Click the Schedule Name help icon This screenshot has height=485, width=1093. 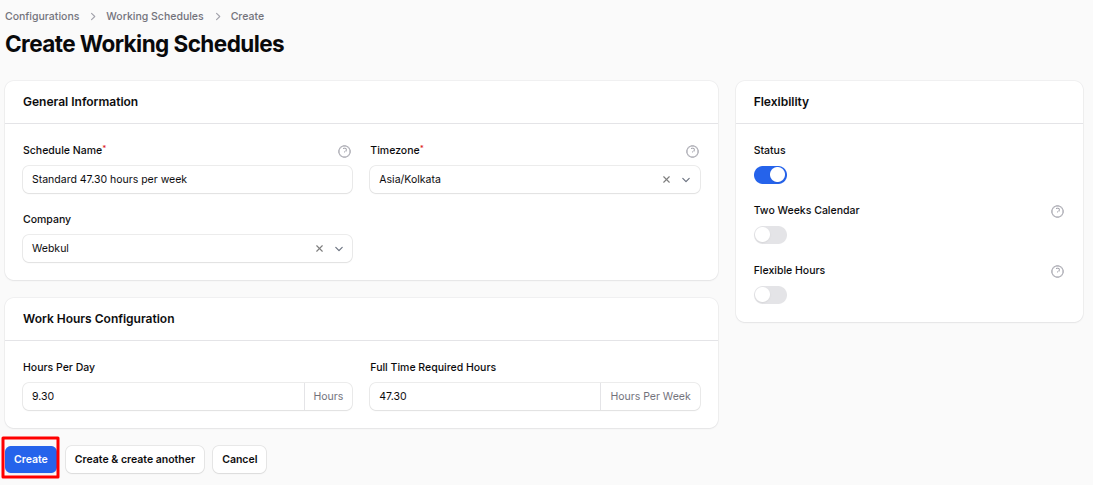[x=344, y=151]
